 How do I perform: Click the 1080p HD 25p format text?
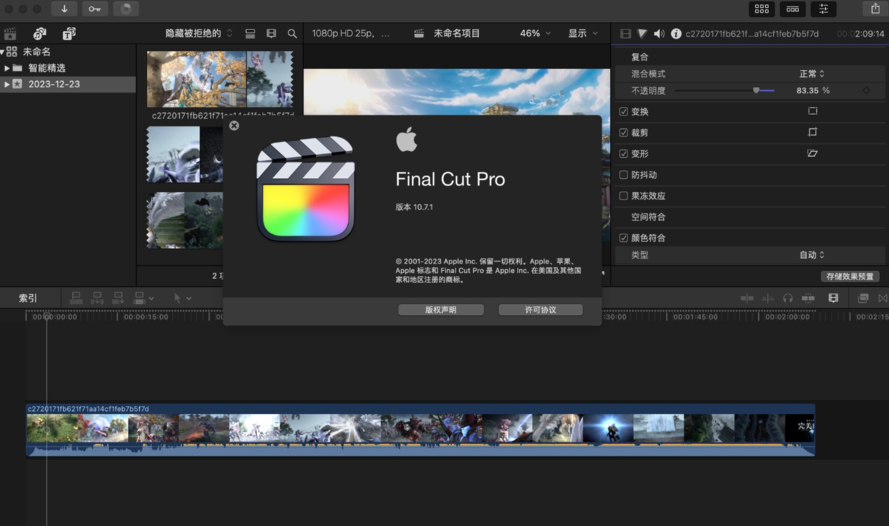350,33
